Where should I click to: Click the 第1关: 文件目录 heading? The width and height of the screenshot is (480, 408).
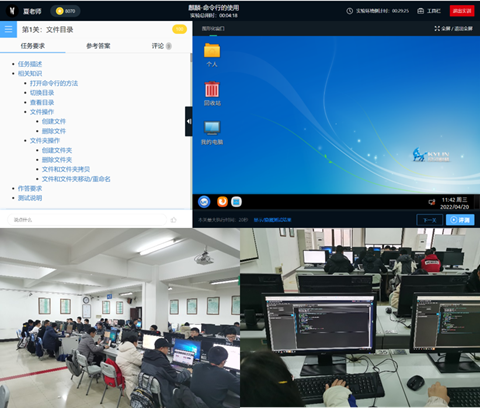(x=48, y=30)
